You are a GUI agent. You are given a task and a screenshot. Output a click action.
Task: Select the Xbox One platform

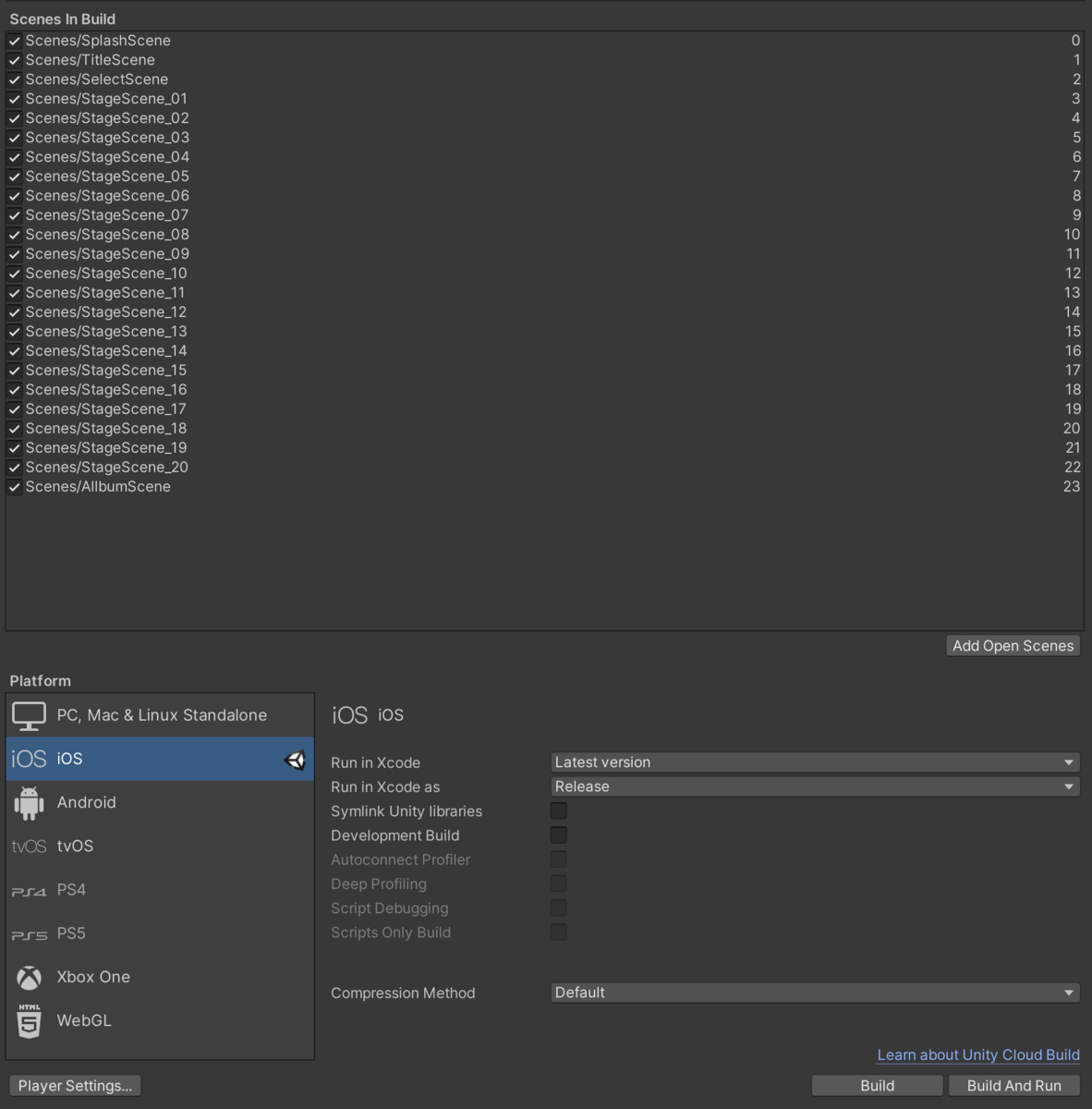tap(160, 977)
